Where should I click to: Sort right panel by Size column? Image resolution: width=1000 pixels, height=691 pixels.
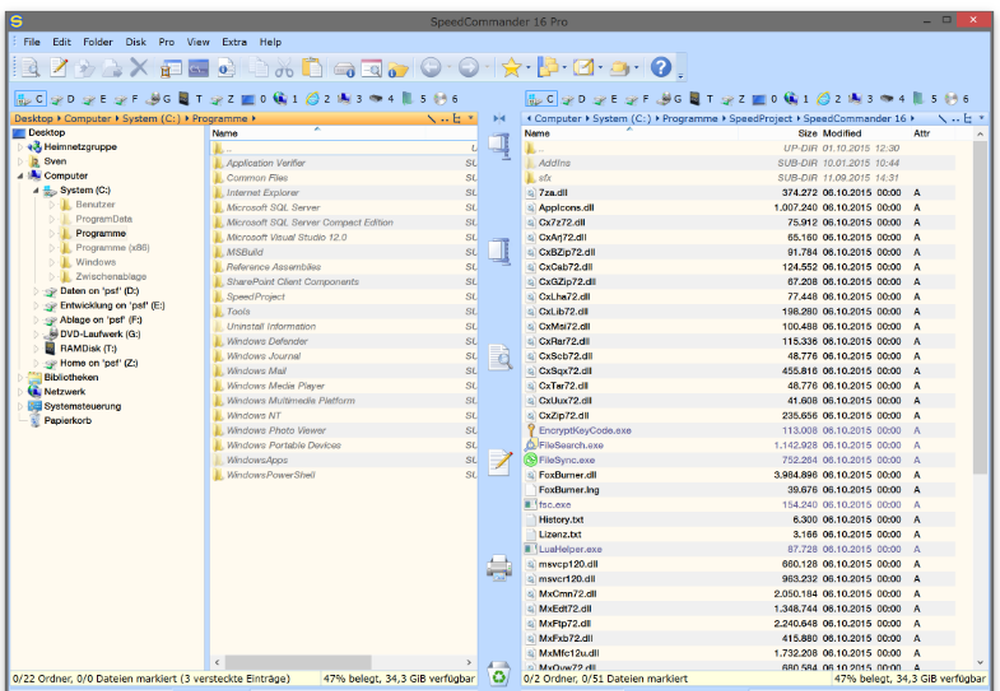point(777,133)
